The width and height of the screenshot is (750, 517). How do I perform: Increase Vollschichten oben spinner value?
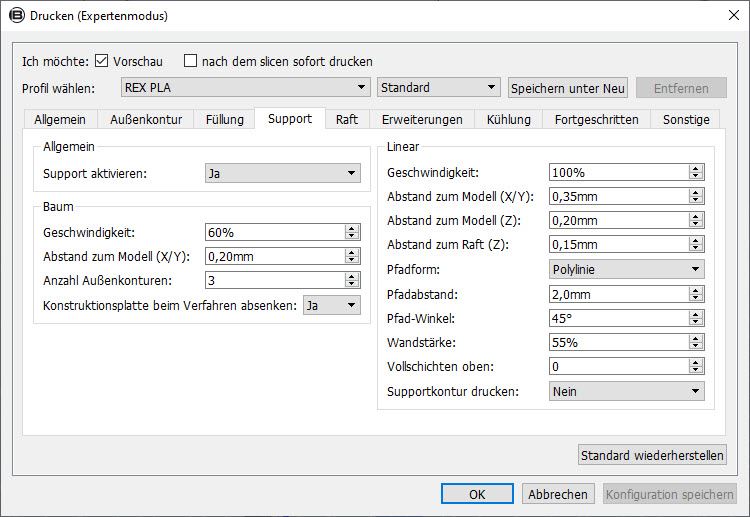[x=696, y=363]
